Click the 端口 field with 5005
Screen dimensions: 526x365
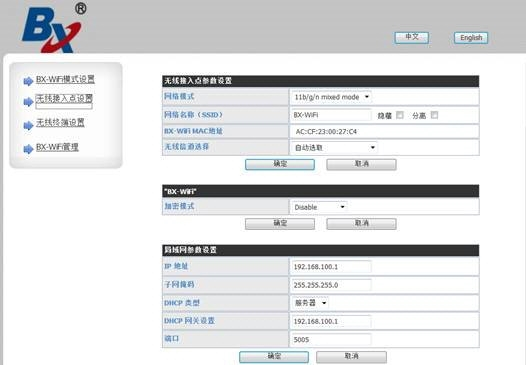pyautogui.click(x=331, y=340)
